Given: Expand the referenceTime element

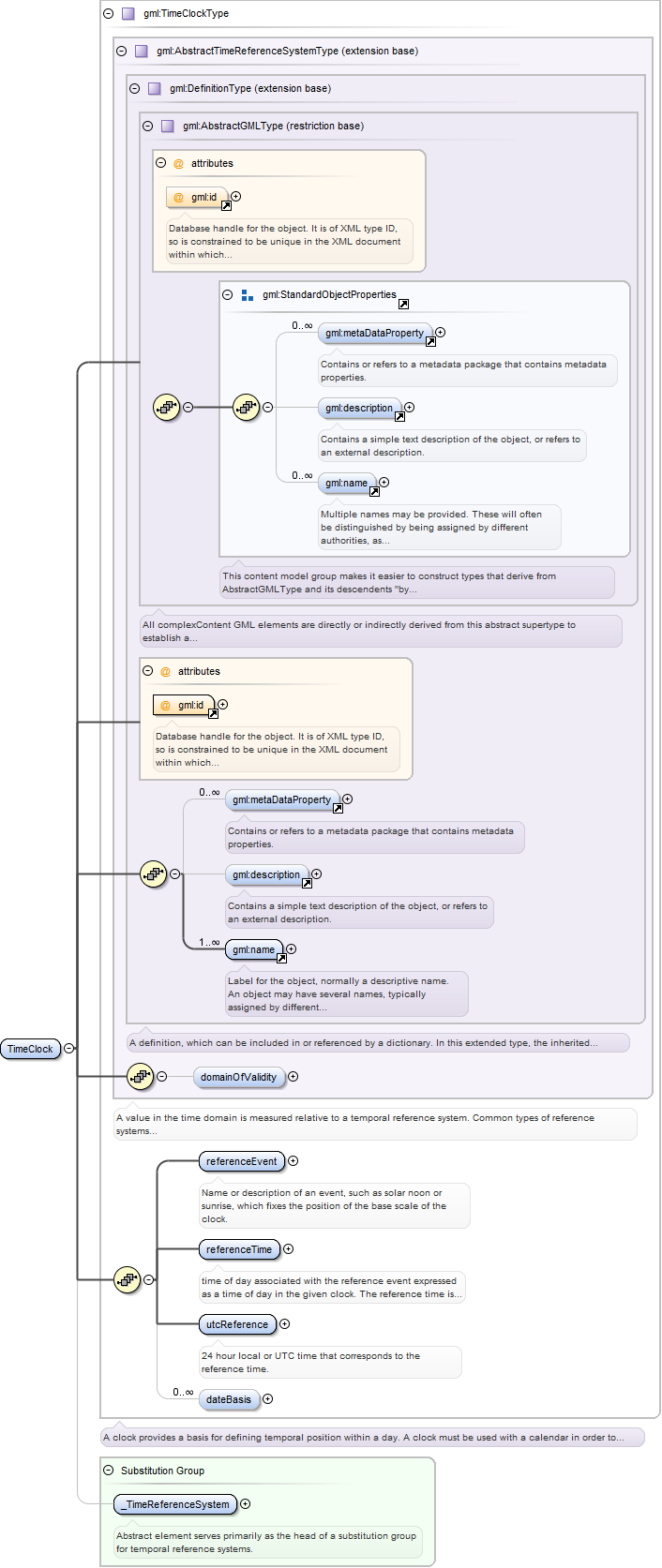Looking at the screenshot, I should click(x=289, y=1249).
